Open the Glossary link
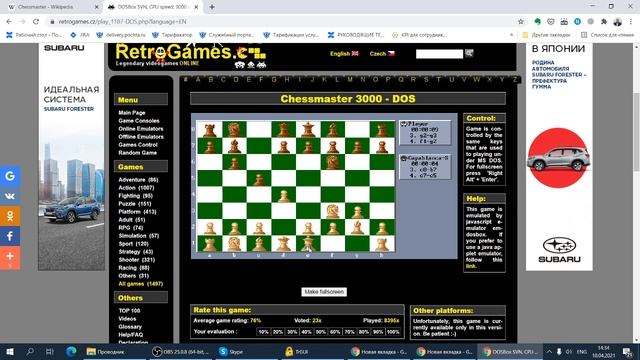This screenshot has height=360, width=640. pos(130,327)
